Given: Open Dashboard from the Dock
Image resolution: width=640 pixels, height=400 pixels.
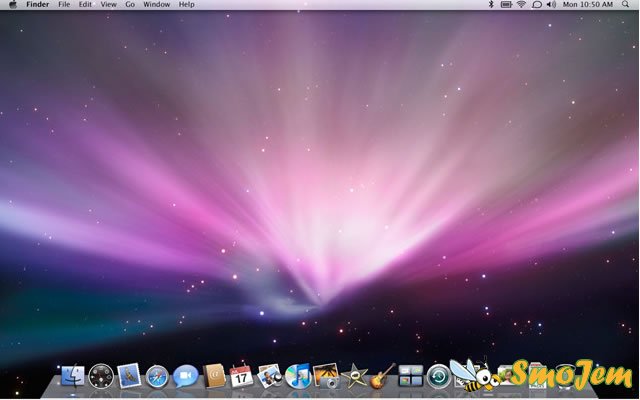Looking at the screenshot, I should point(101,376).
